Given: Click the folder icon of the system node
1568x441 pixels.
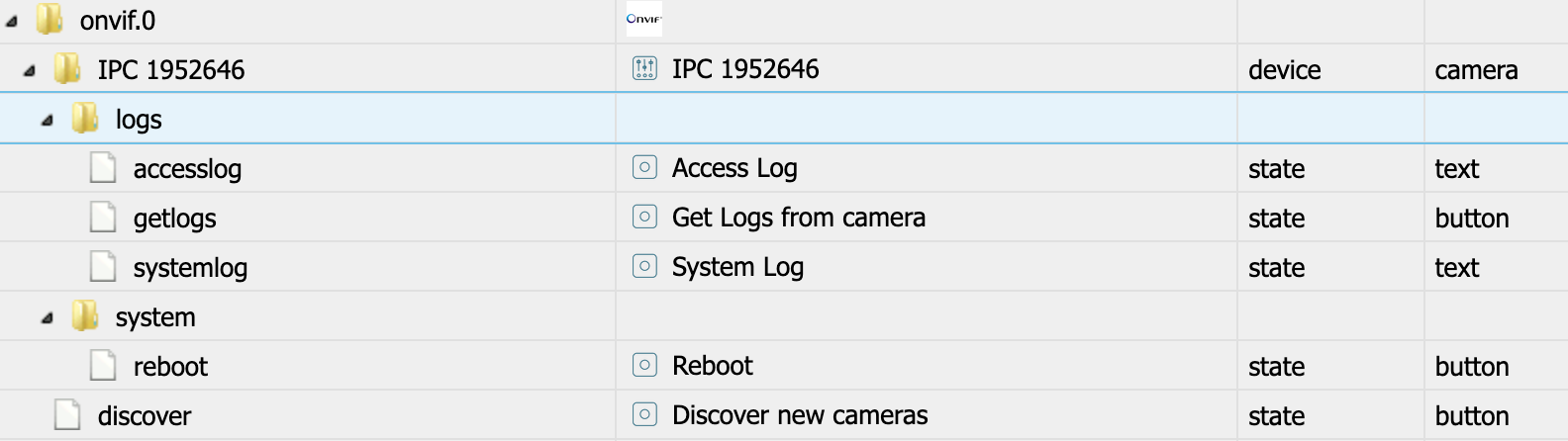Looking at the screenshot, I should [85, 316].
